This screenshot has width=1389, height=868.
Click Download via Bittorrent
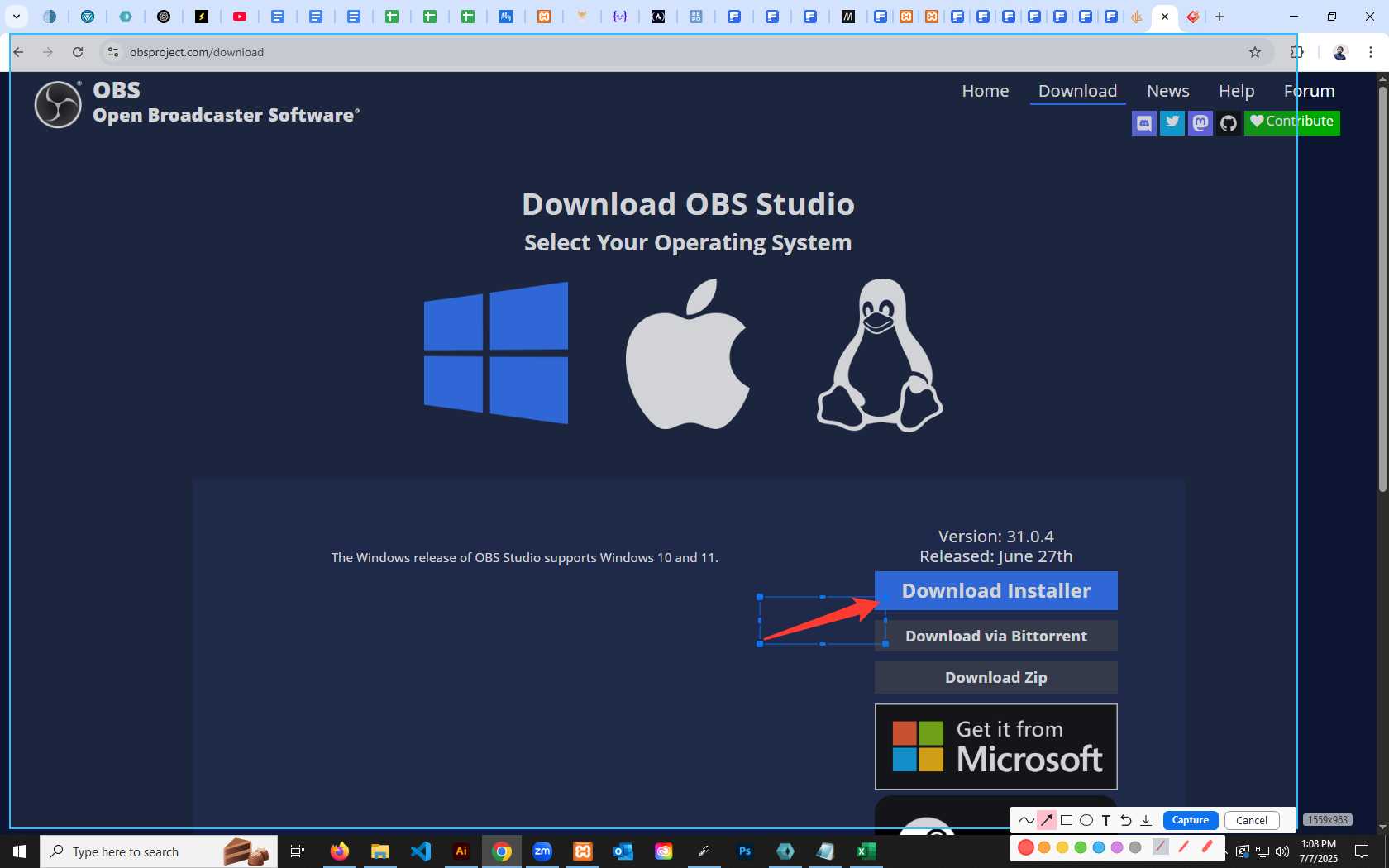point(995,636)
